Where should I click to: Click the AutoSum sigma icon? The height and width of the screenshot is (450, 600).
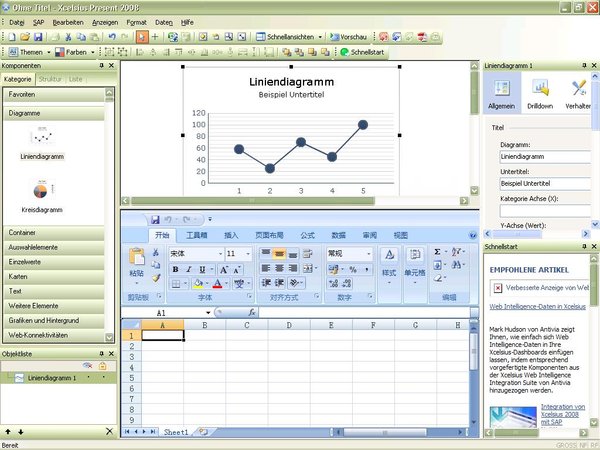(437, 252)
